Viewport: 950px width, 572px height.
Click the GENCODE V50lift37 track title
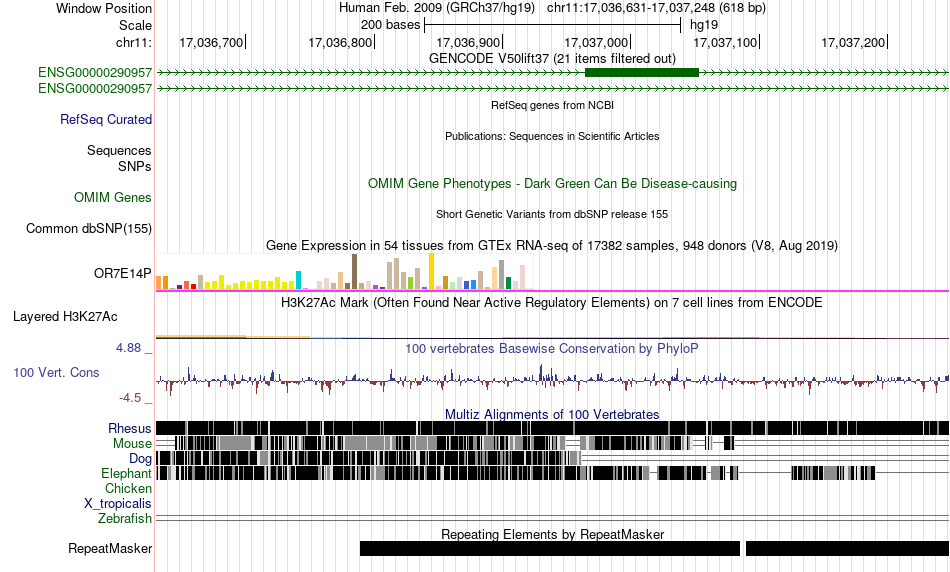552,58
